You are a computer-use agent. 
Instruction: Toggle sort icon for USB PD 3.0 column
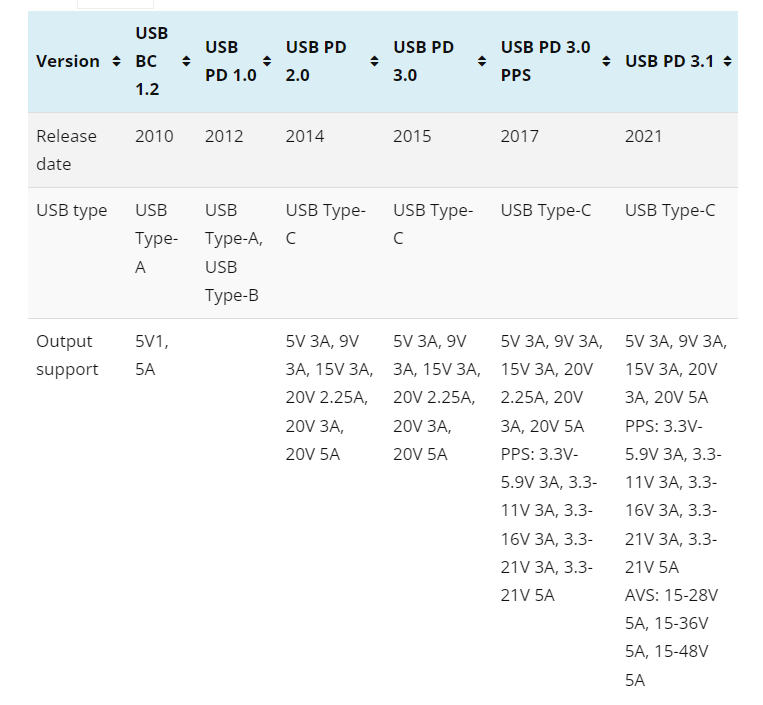481,62
